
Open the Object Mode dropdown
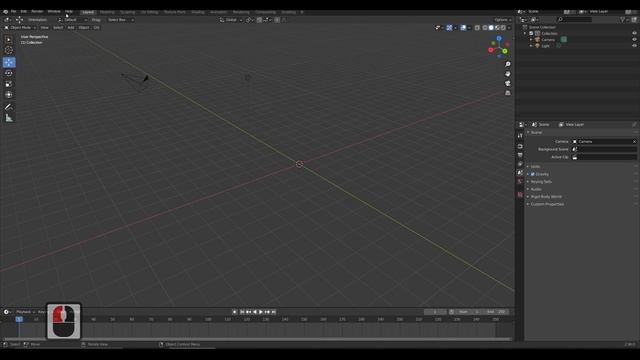coord(20,27)
